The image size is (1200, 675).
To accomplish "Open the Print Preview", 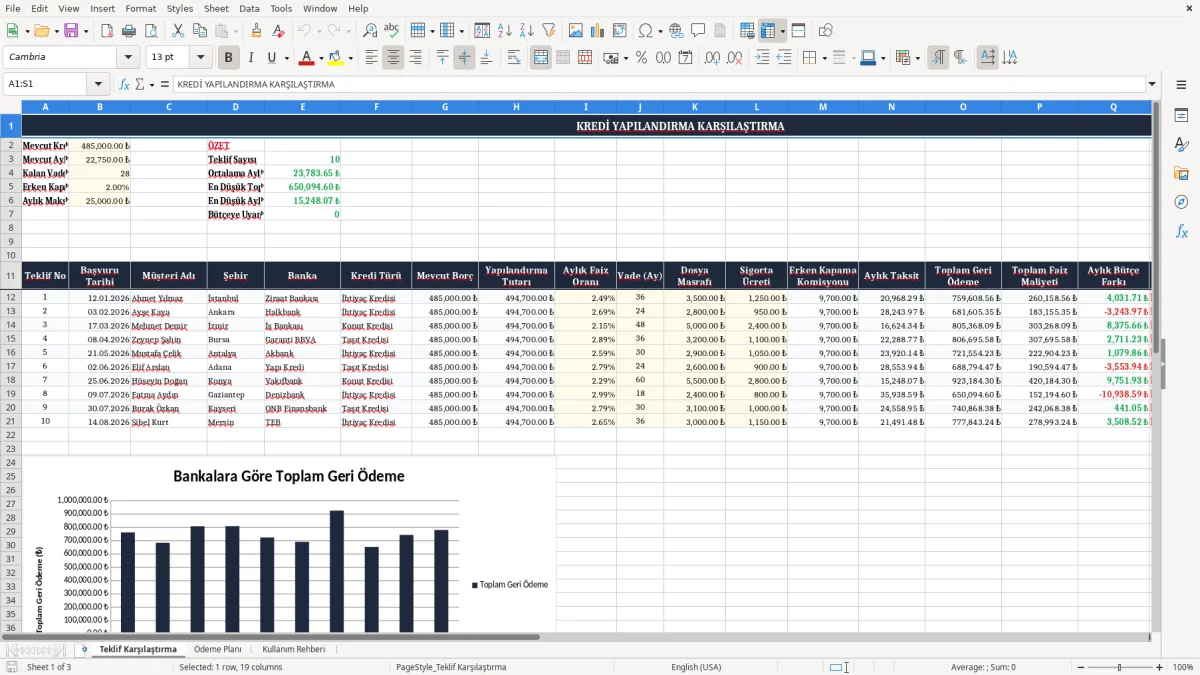I will tap(150, 31).
